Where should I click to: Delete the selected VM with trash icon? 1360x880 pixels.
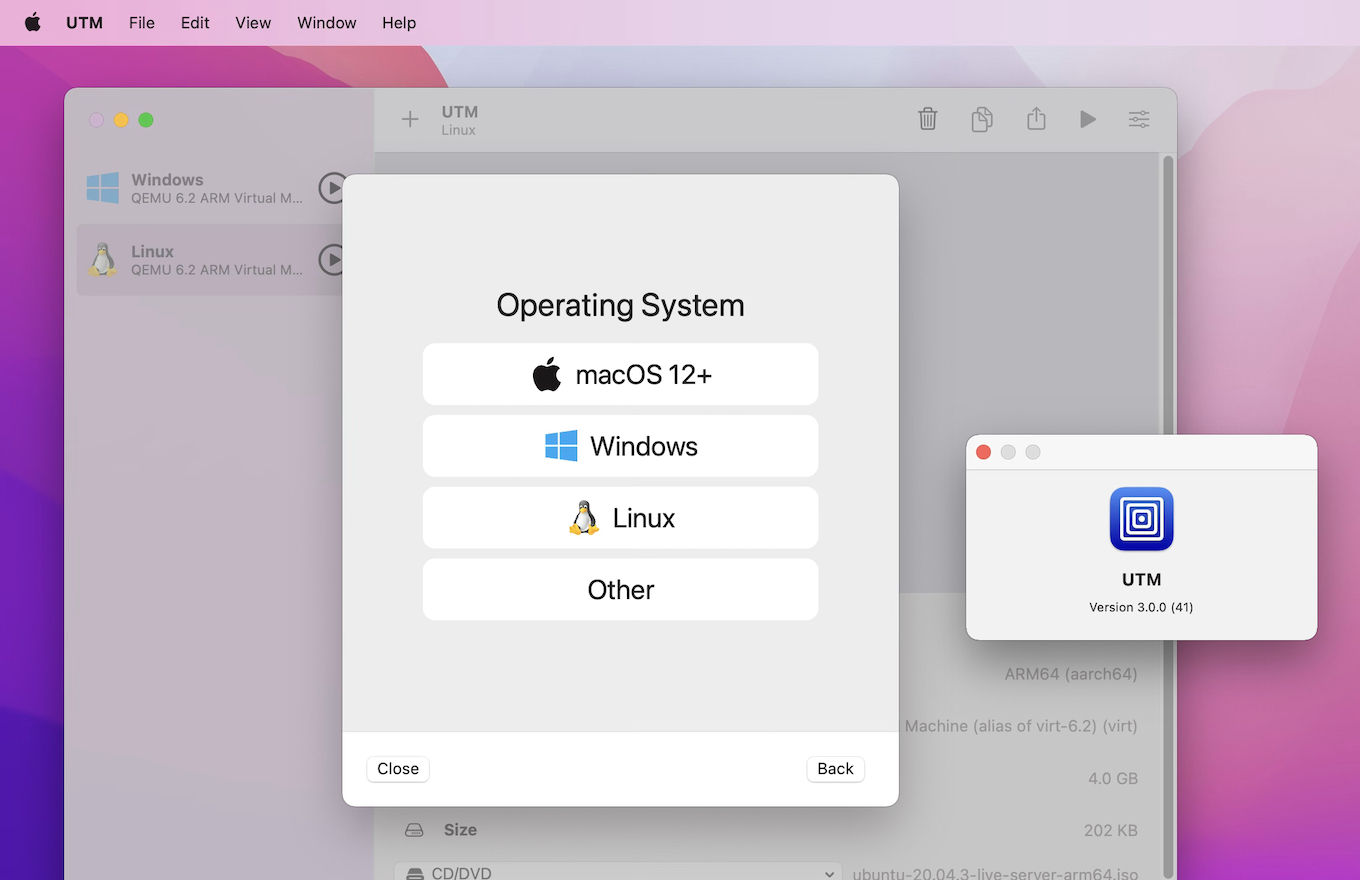point(928,119)
